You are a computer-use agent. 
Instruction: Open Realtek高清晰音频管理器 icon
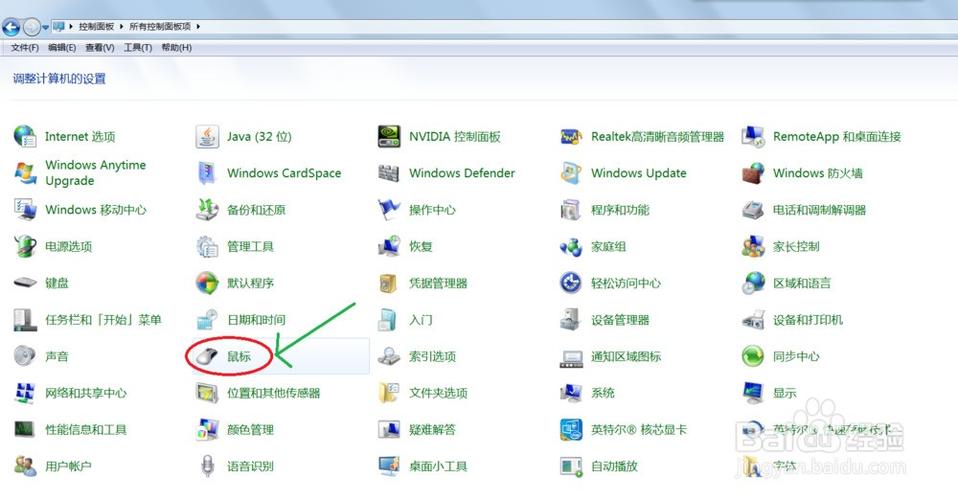pos(571,136)
